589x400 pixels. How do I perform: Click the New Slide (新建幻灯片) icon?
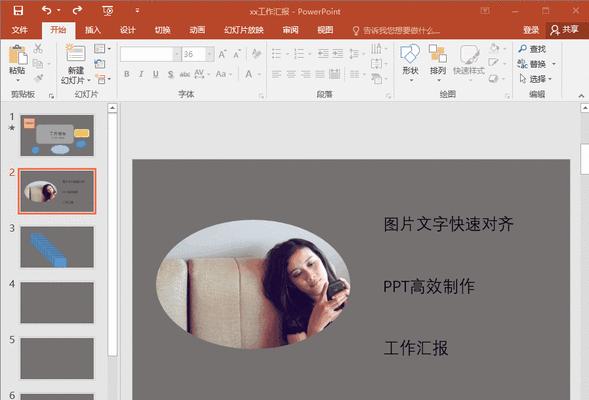tap(75, 53)
